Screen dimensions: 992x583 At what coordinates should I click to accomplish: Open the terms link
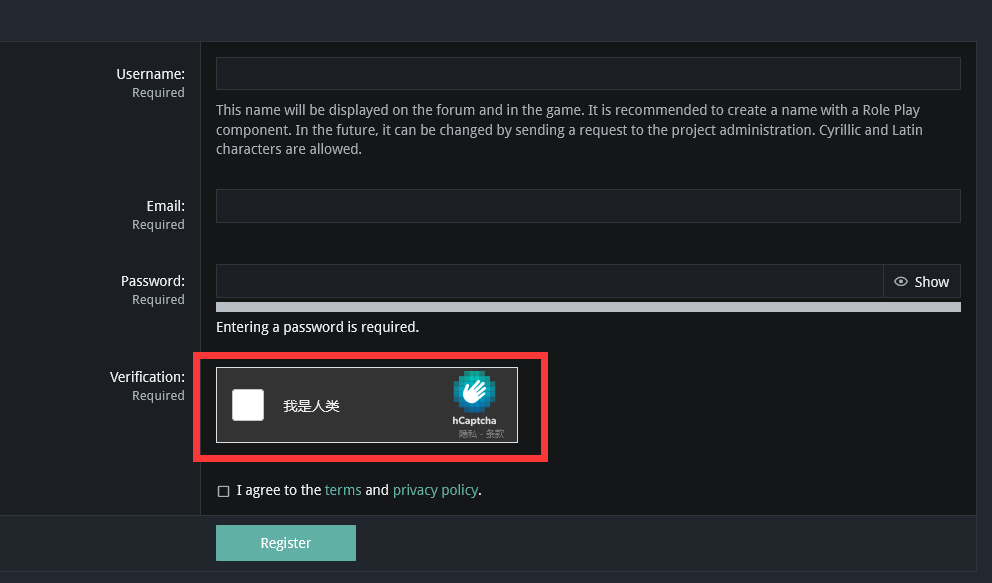coord(343,490)
